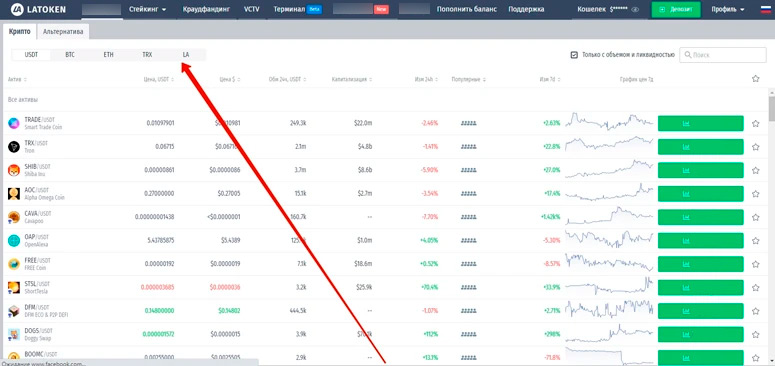This screenshot has height=366, width=775.
Task: Focus the Поиск search field
Action: [x=723, y=55]
